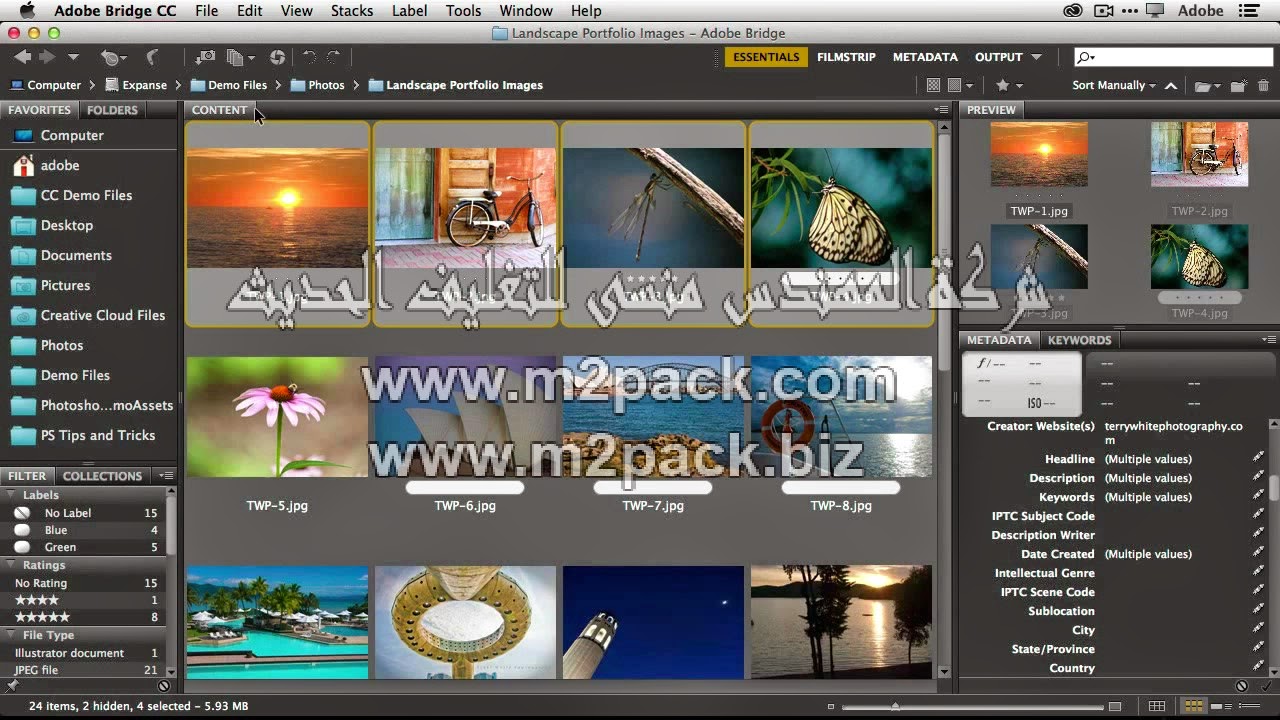
Task: Go to Photos in breadcrumb path
Action: click(317, 86)
